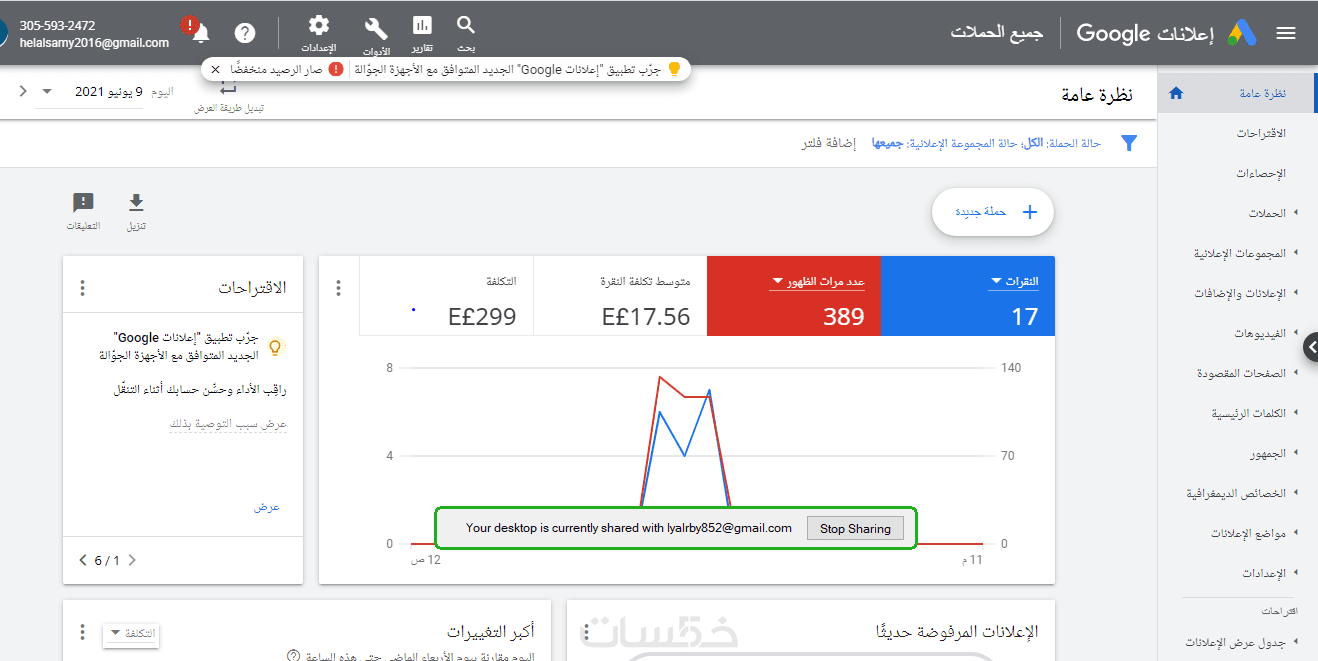
Task: Select the التكلفة E£299 metric tile
Action: tap(446, 296)
